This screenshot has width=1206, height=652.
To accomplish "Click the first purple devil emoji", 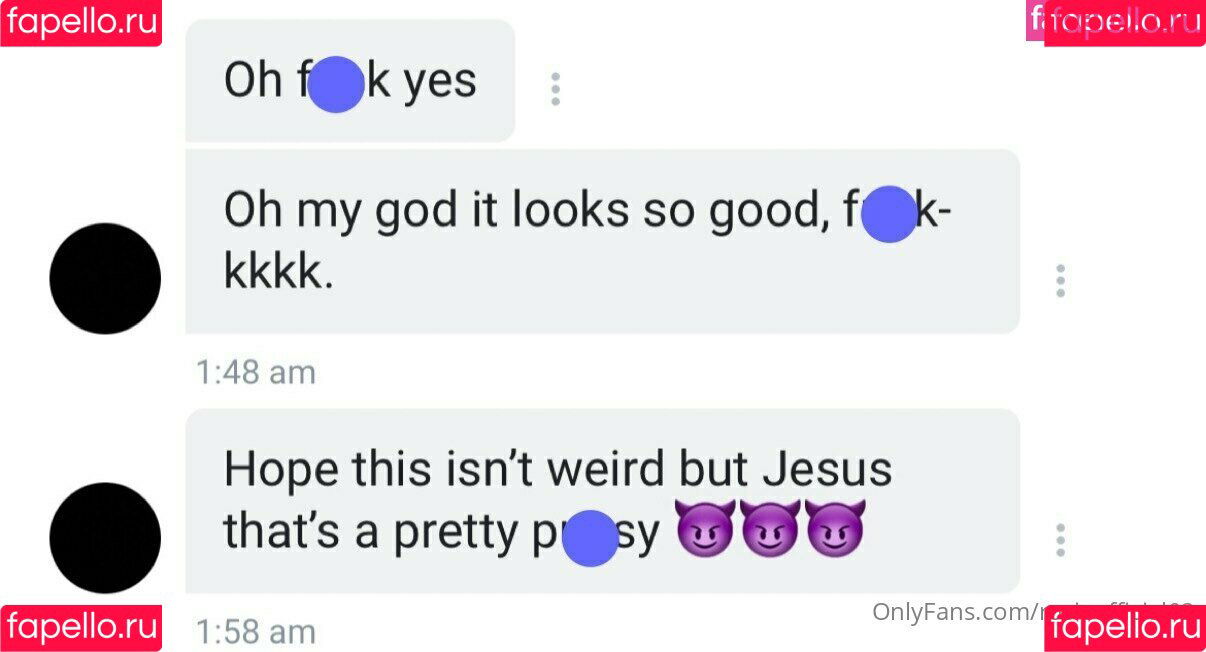I will [x=706, y=530].
